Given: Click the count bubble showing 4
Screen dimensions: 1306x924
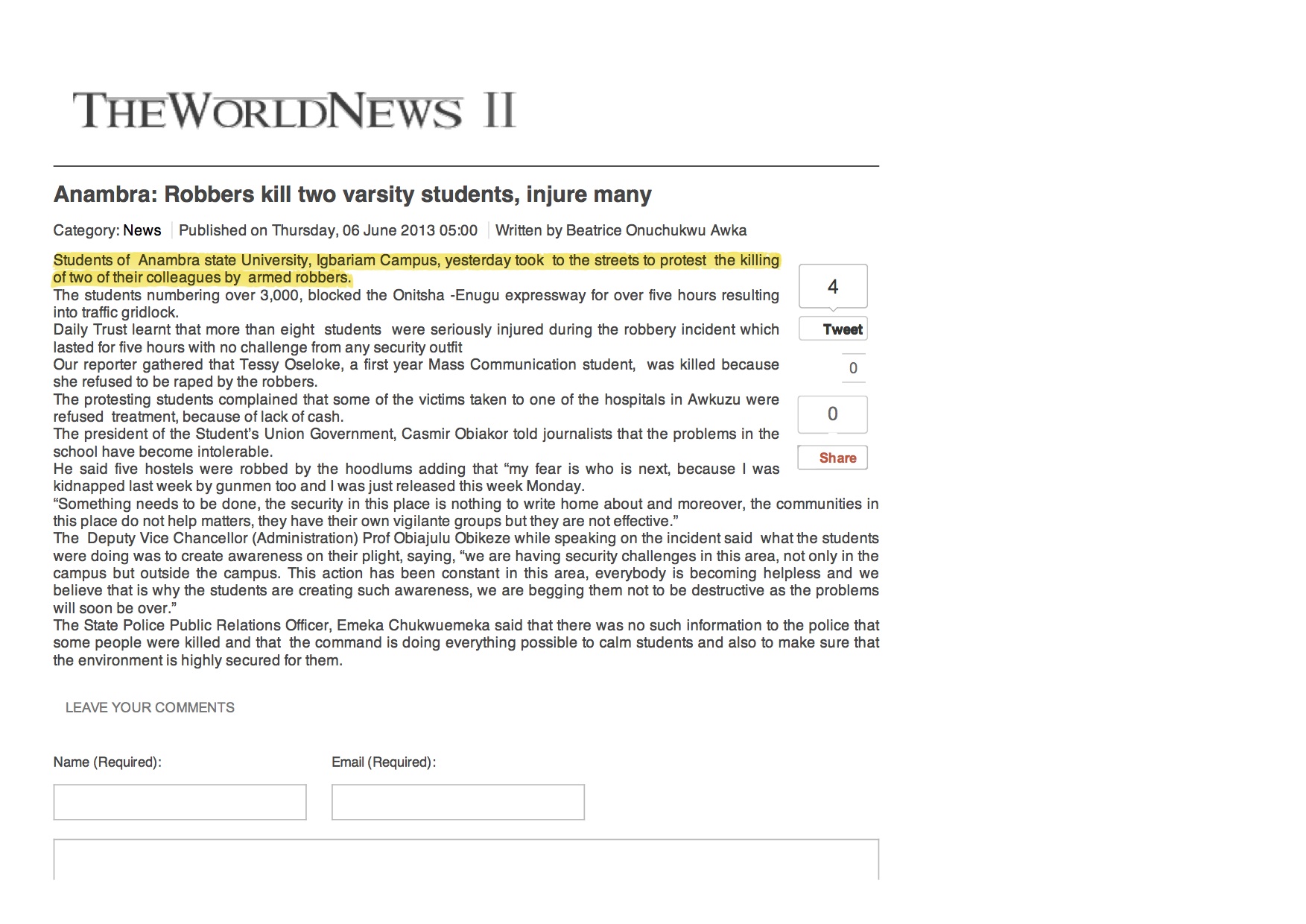Looking at the screenshot, I should [x=833, y=287].
